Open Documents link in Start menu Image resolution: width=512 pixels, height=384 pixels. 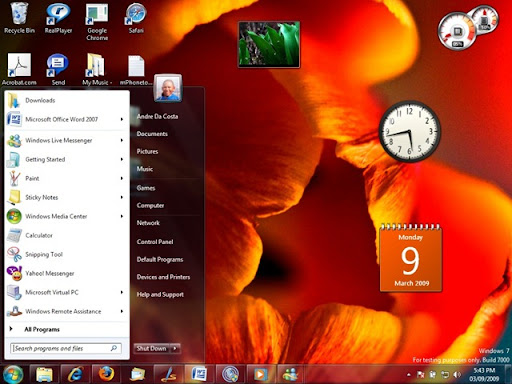click(152, 134)
